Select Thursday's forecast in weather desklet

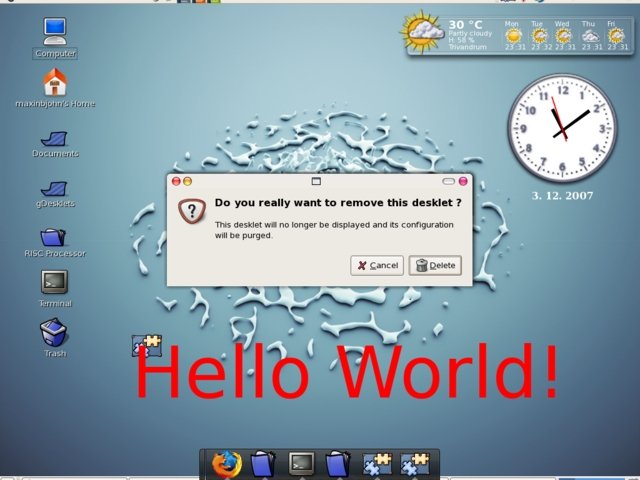tap(591, 35)
